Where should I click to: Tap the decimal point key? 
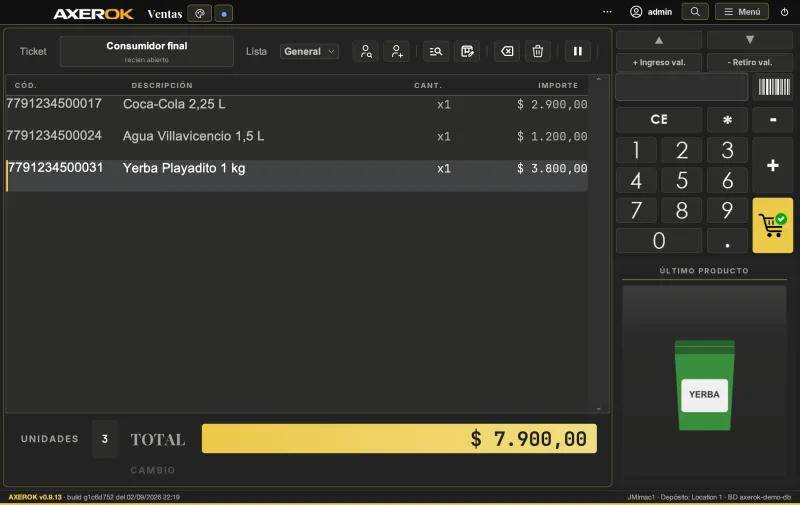click(727, 240)
